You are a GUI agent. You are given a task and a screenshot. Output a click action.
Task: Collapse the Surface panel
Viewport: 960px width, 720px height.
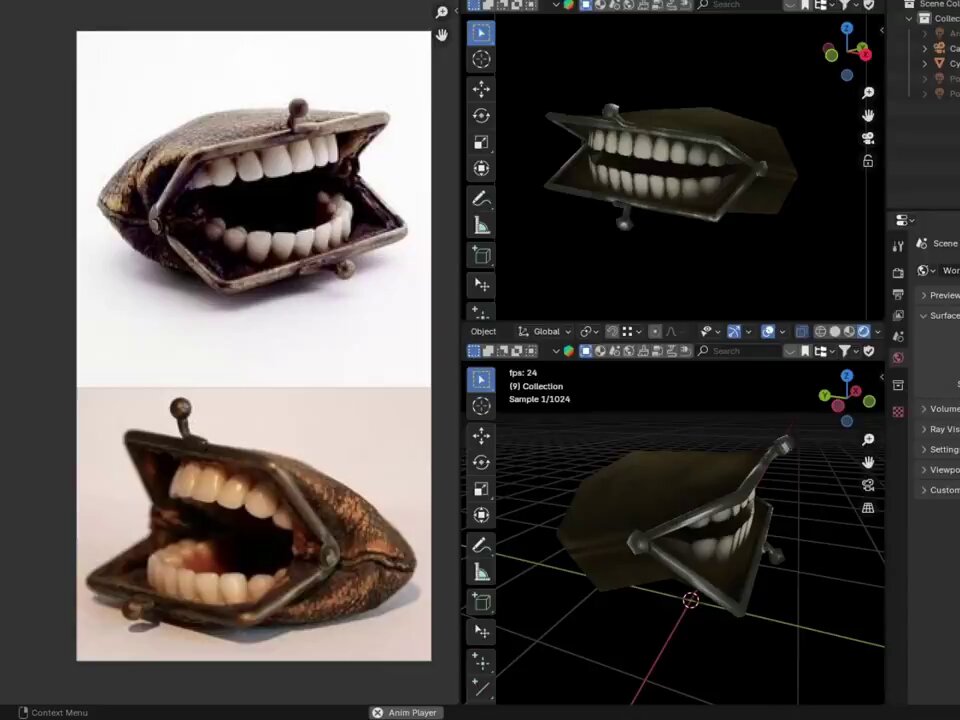940,315
